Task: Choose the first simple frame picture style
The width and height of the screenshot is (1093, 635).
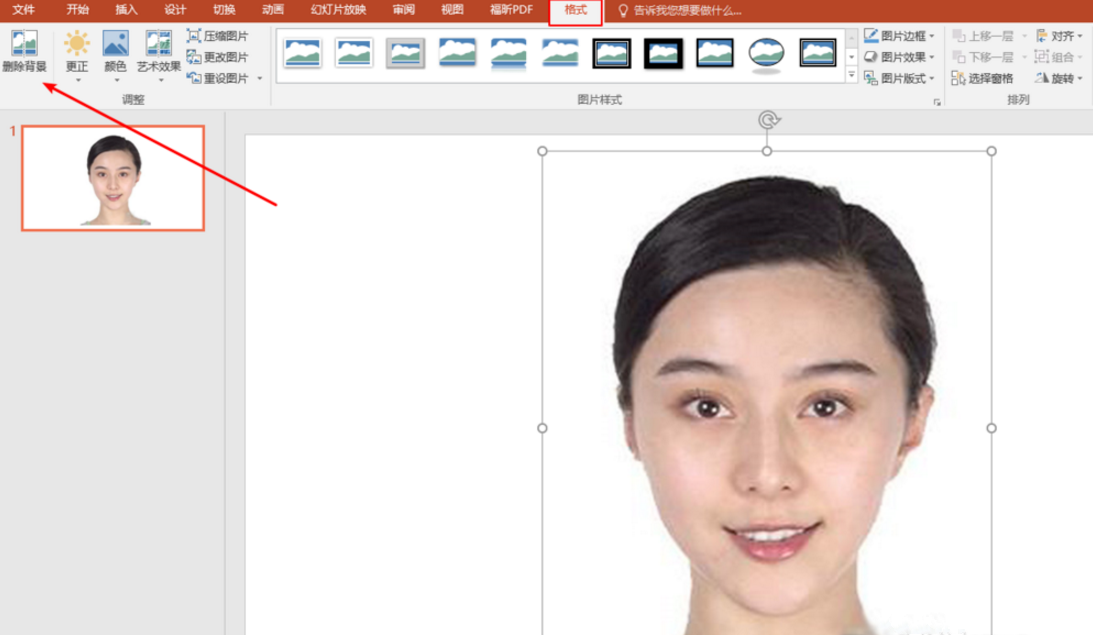Action: 303,53
